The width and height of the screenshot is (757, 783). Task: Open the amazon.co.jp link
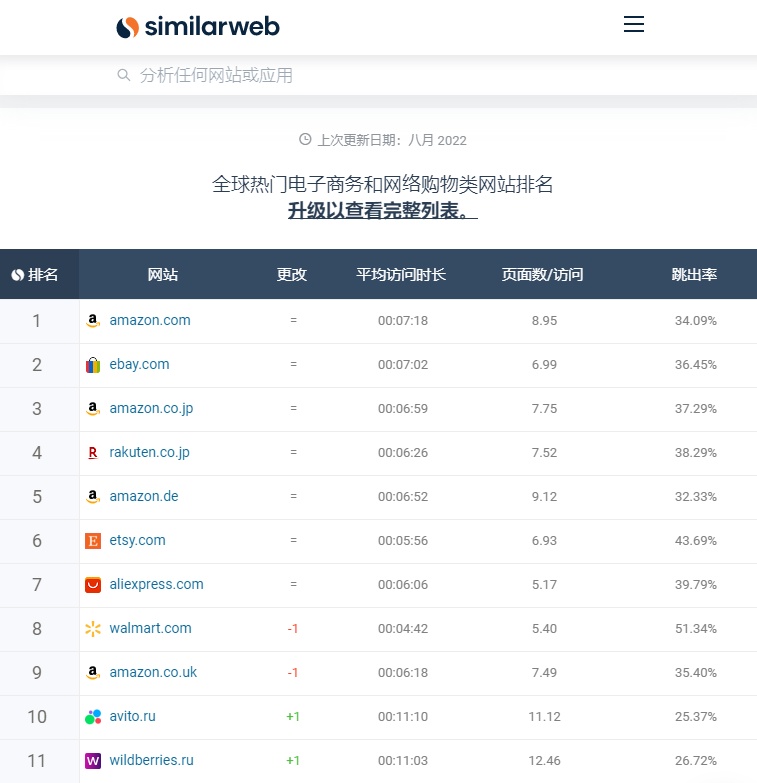pos(151,408)
